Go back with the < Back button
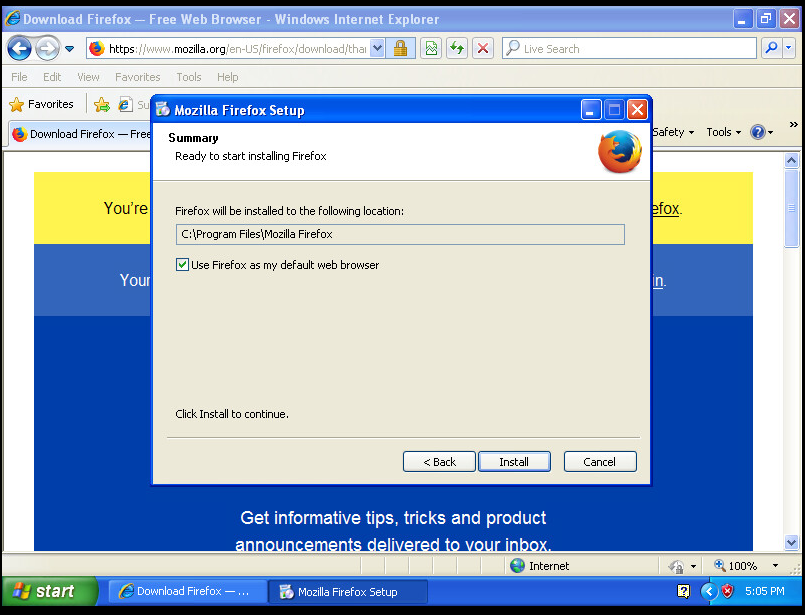This screenshot has width=805, height=615. pyautogui.click(x=439, y=462)
